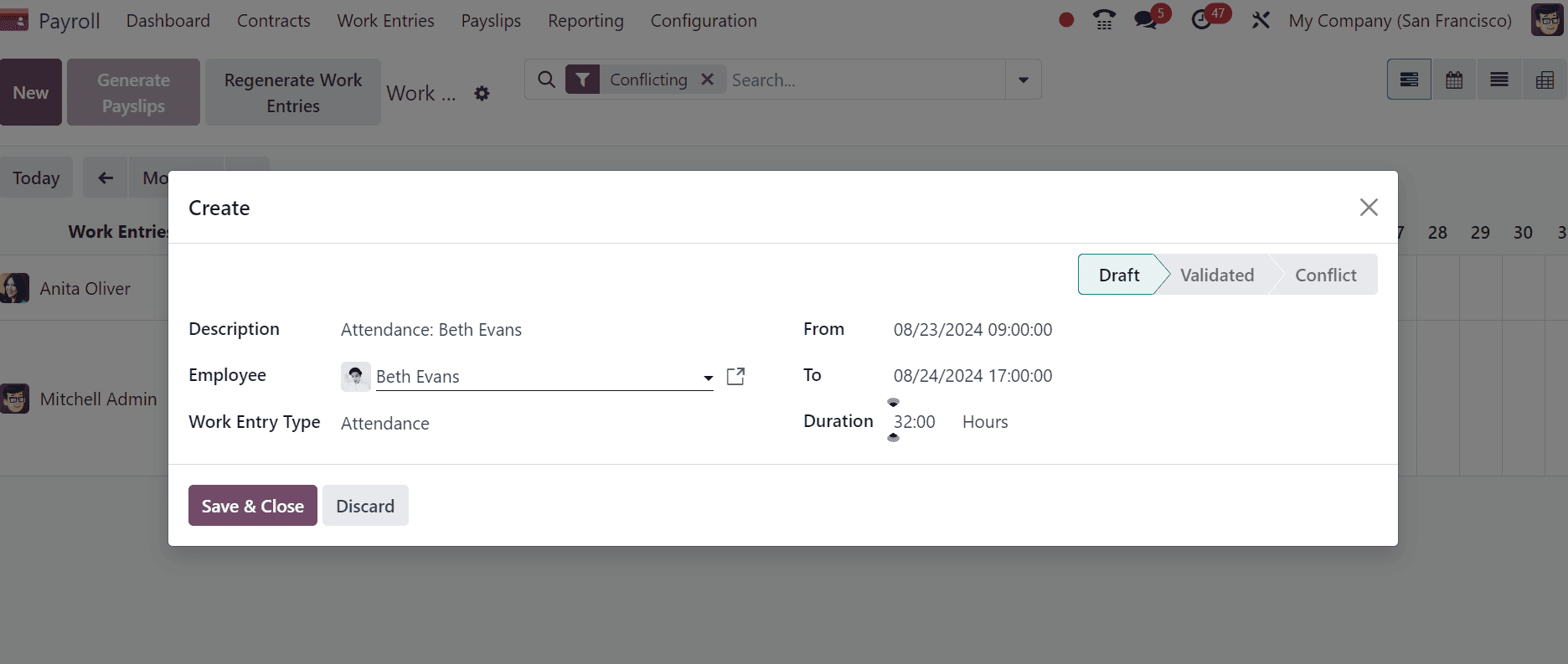Viewport: 1568px width, 664px height.
Task: Switch to the pivot table view
Action: [x=1545, y=80]
